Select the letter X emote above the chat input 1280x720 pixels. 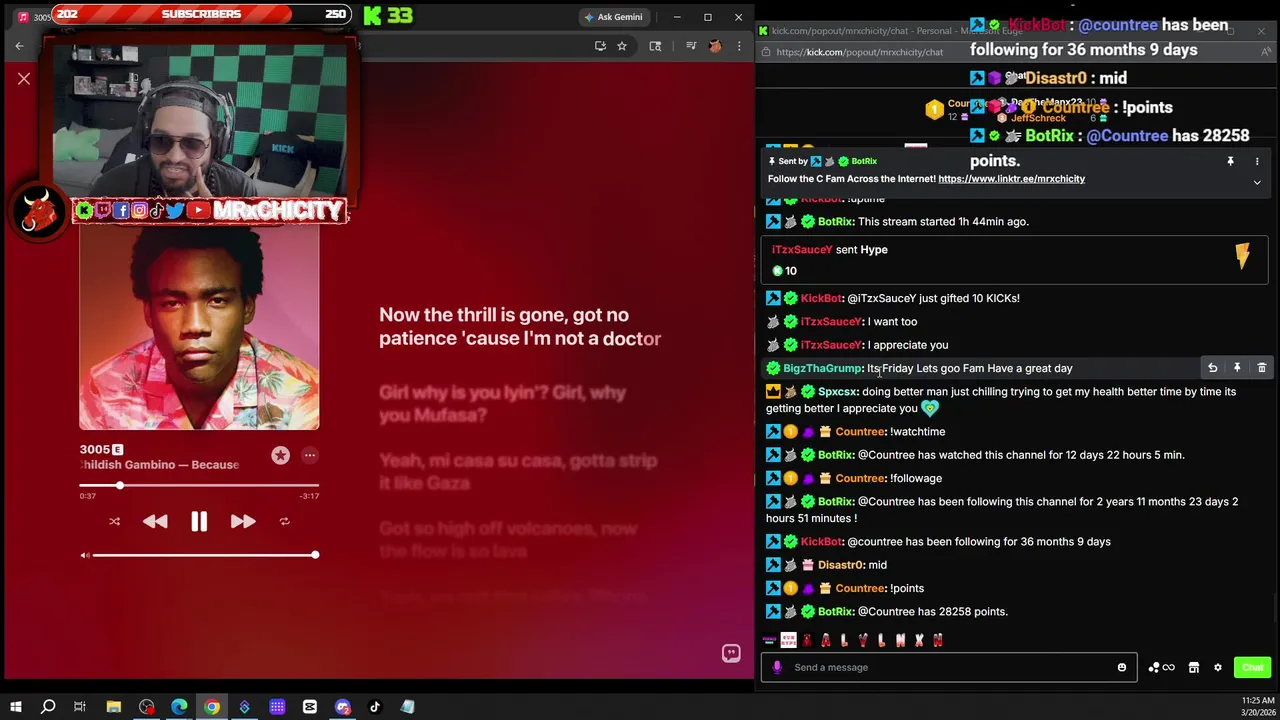click(x=919, y=640)
